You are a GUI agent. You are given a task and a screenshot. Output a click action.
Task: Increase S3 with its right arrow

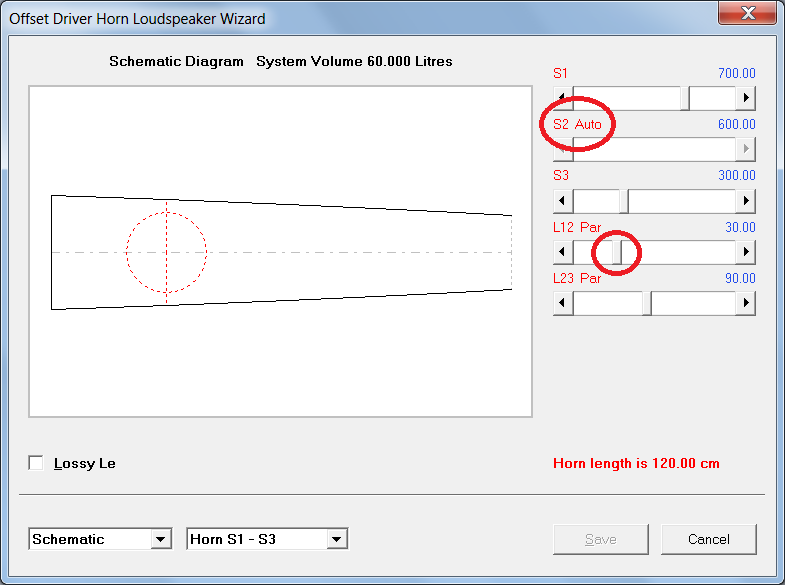(x=745, y=201)
